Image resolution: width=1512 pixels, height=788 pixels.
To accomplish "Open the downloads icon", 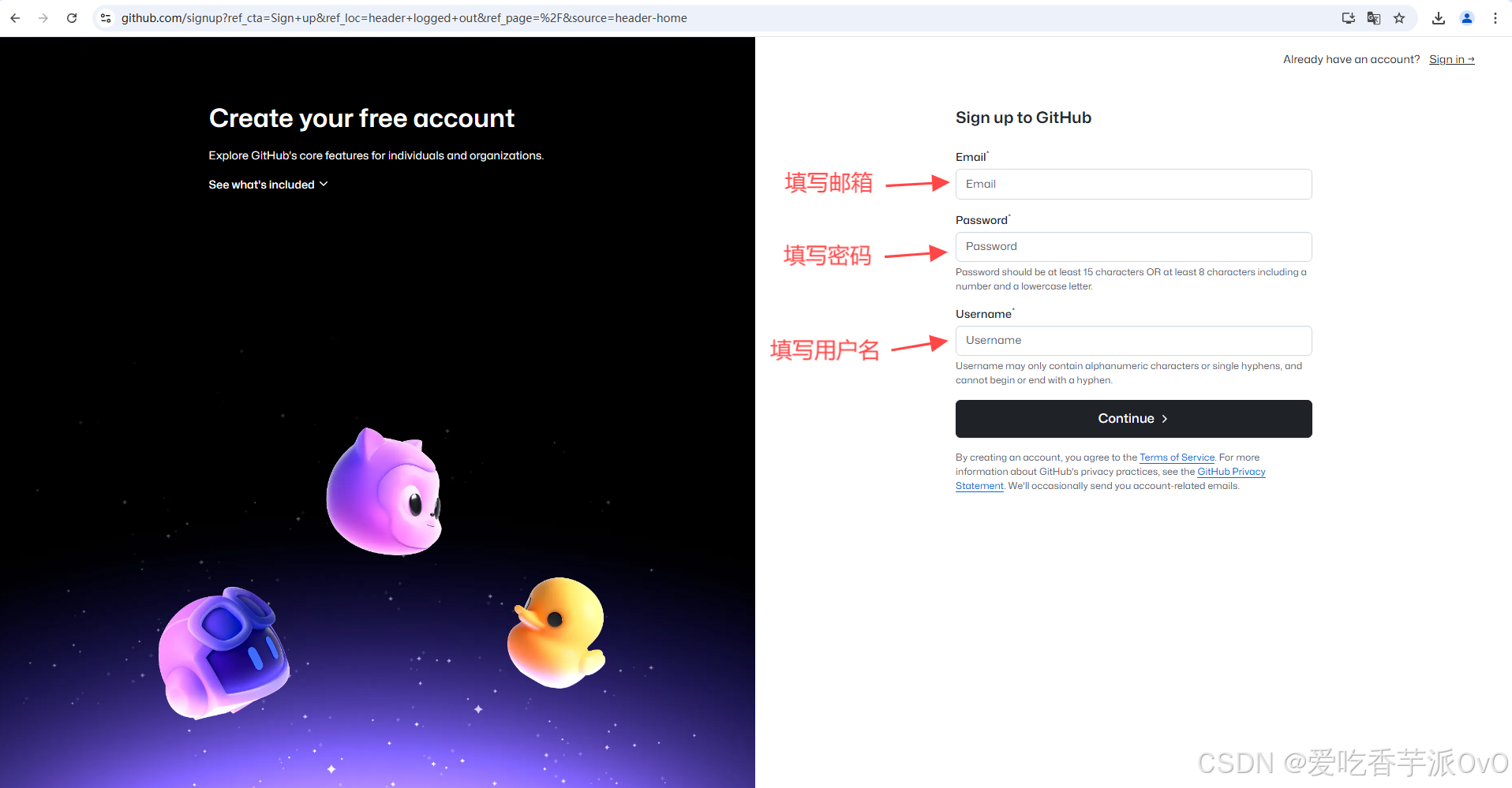I will coord(1439,18).
